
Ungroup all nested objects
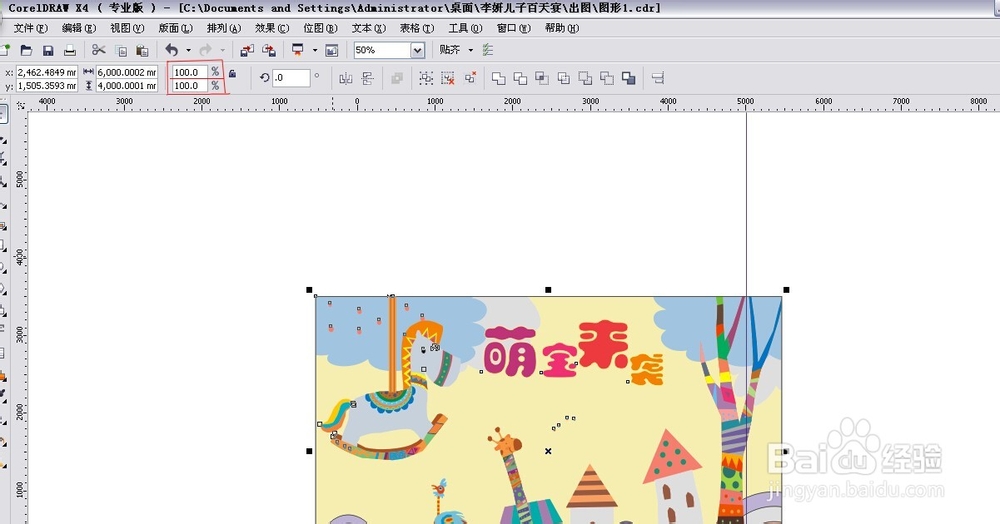[x=470, y=78]
